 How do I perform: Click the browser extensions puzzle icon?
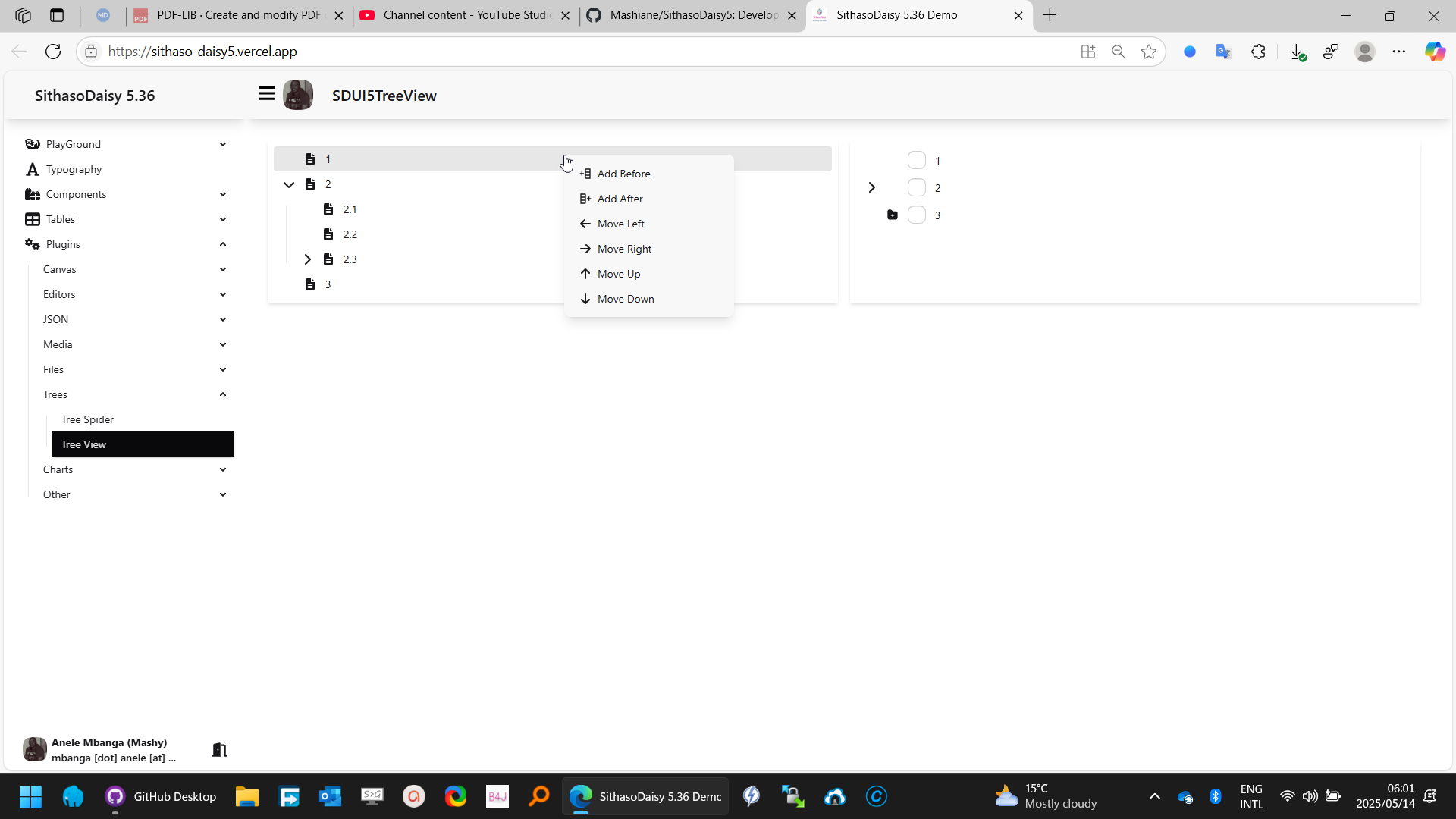(1258, 52)
